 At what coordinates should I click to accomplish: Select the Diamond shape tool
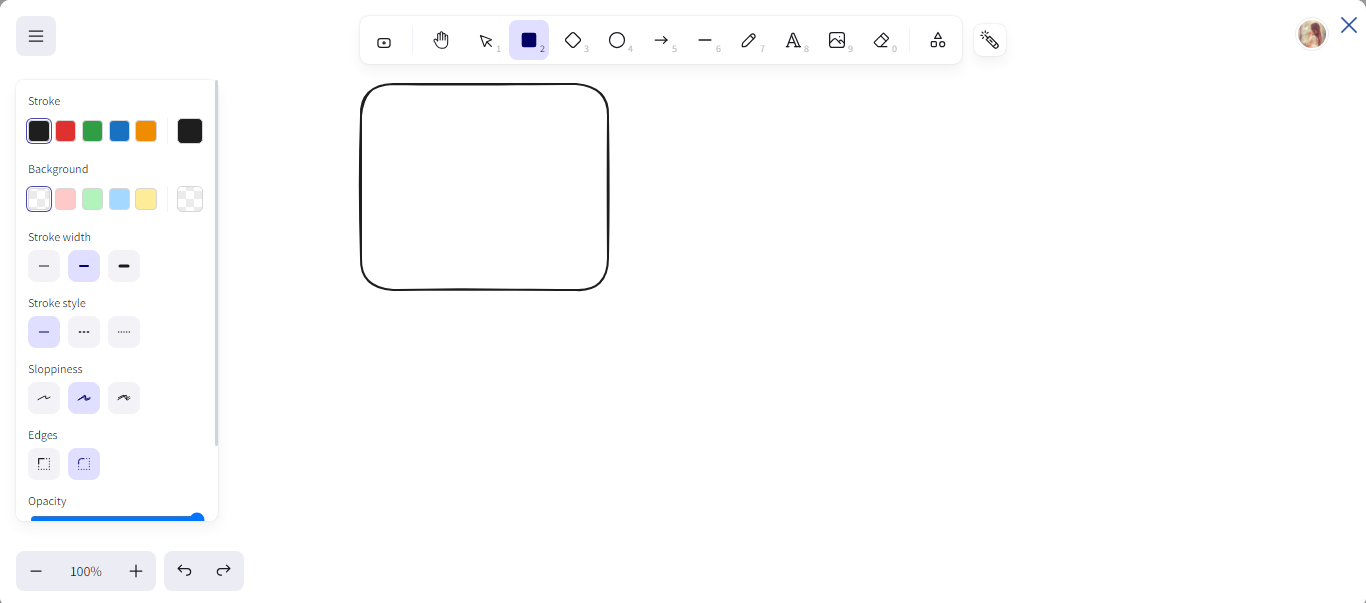tap(573, 40)
